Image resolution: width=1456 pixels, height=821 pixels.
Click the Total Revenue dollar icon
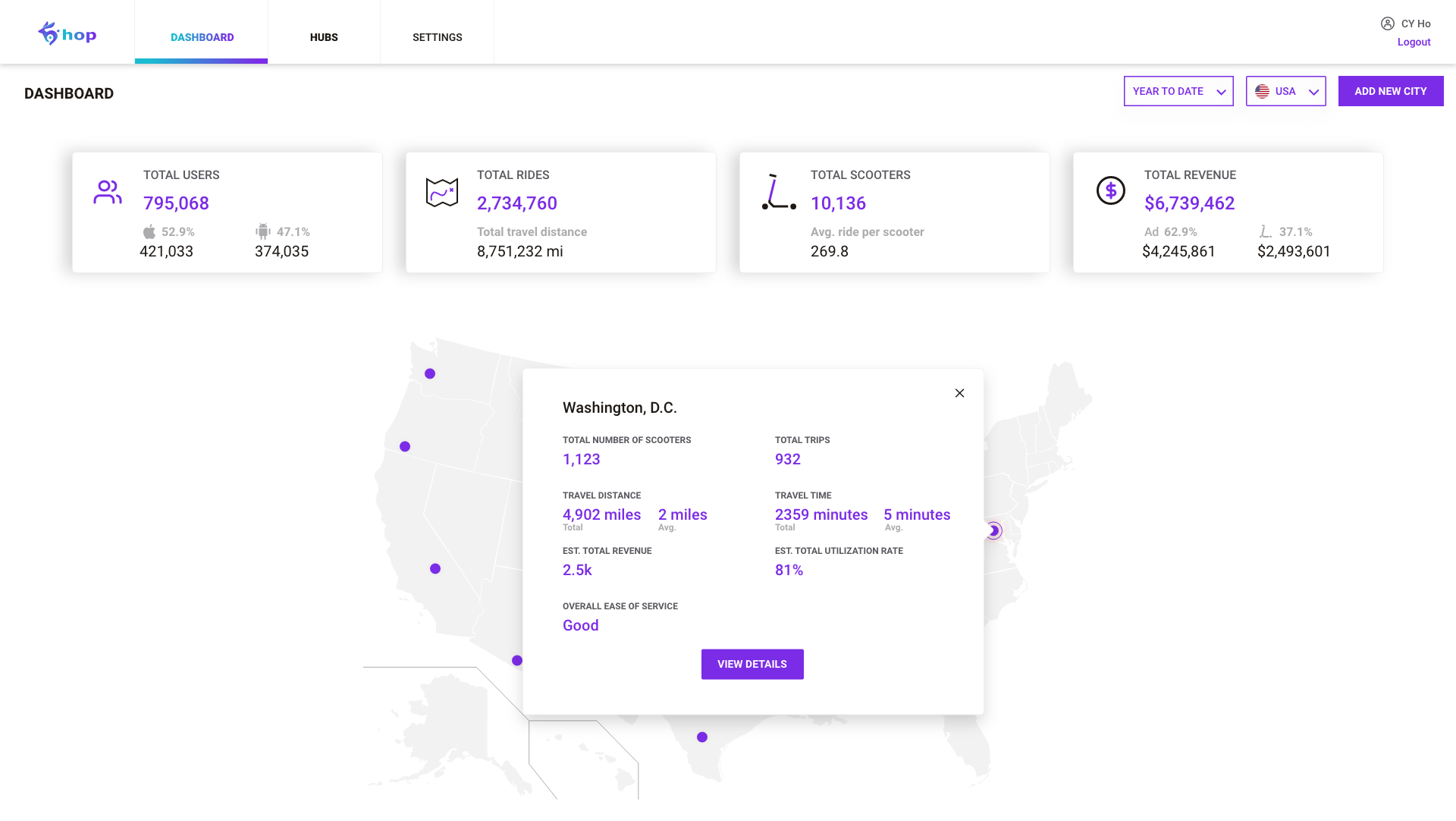tap(1111, 190)
